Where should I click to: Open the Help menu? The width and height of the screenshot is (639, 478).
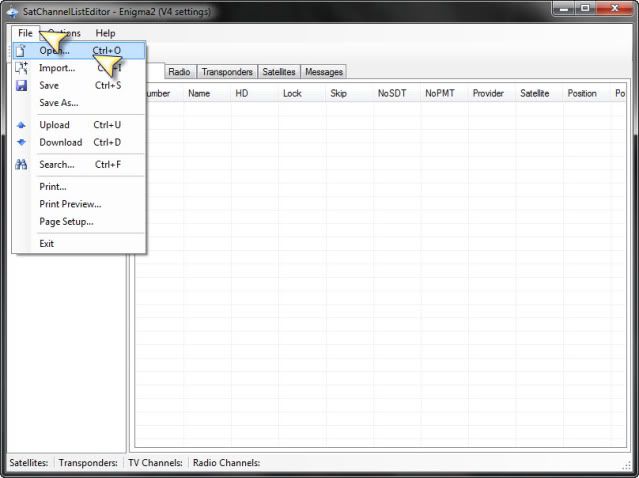(105, 33)
